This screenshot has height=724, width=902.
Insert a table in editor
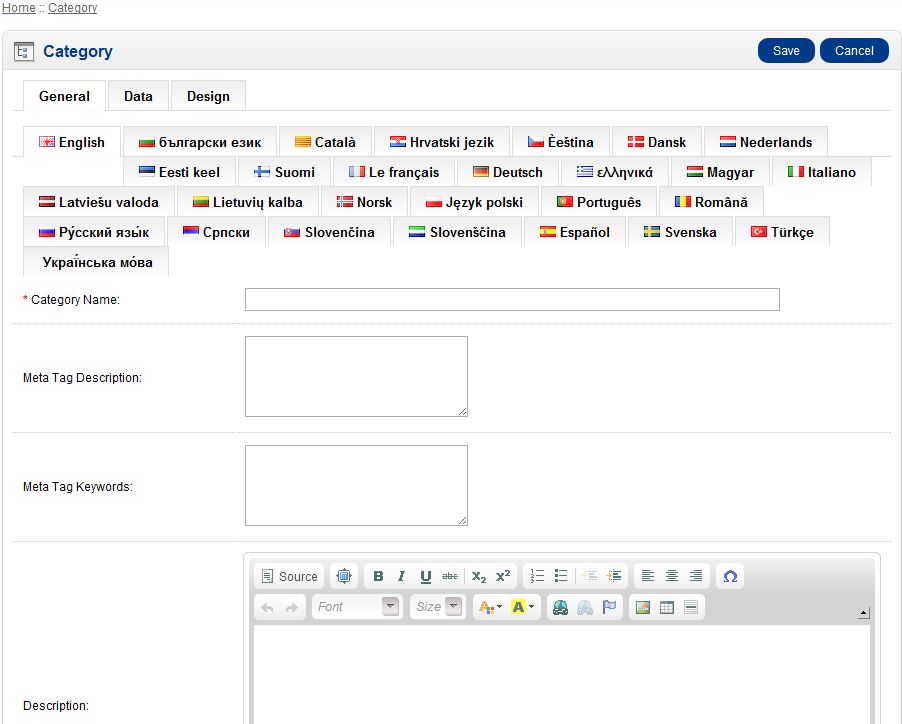pos(667,607)
